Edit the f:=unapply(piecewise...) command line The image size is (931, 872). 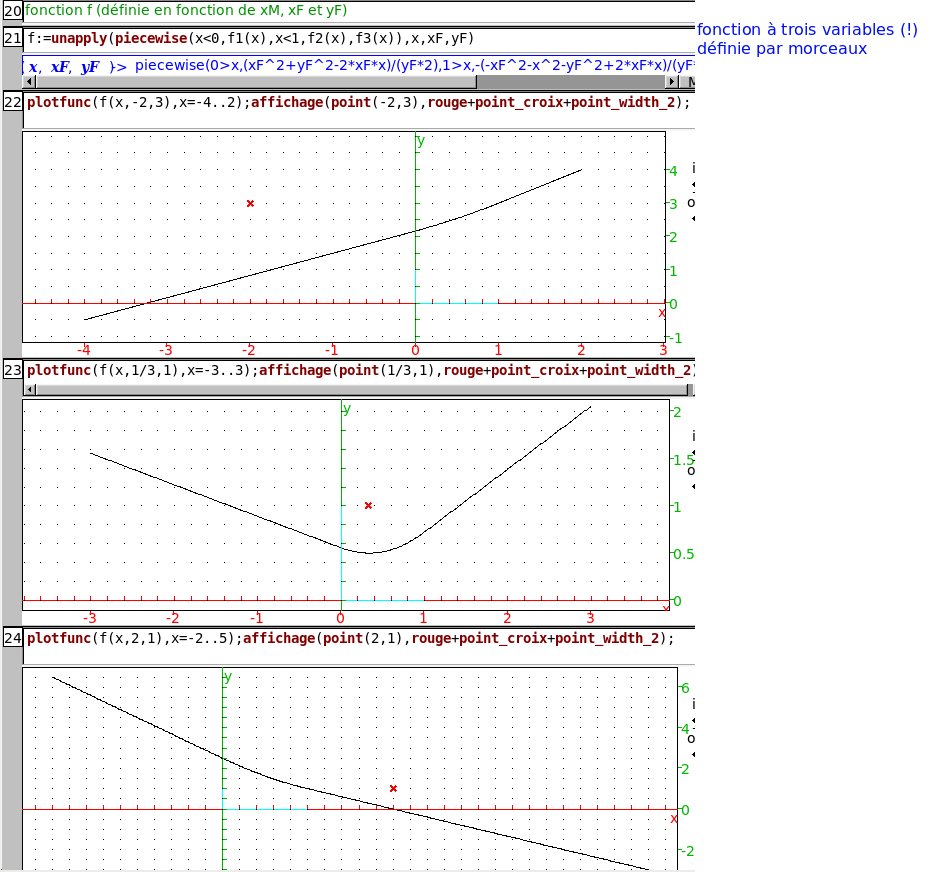pos(359,39)
